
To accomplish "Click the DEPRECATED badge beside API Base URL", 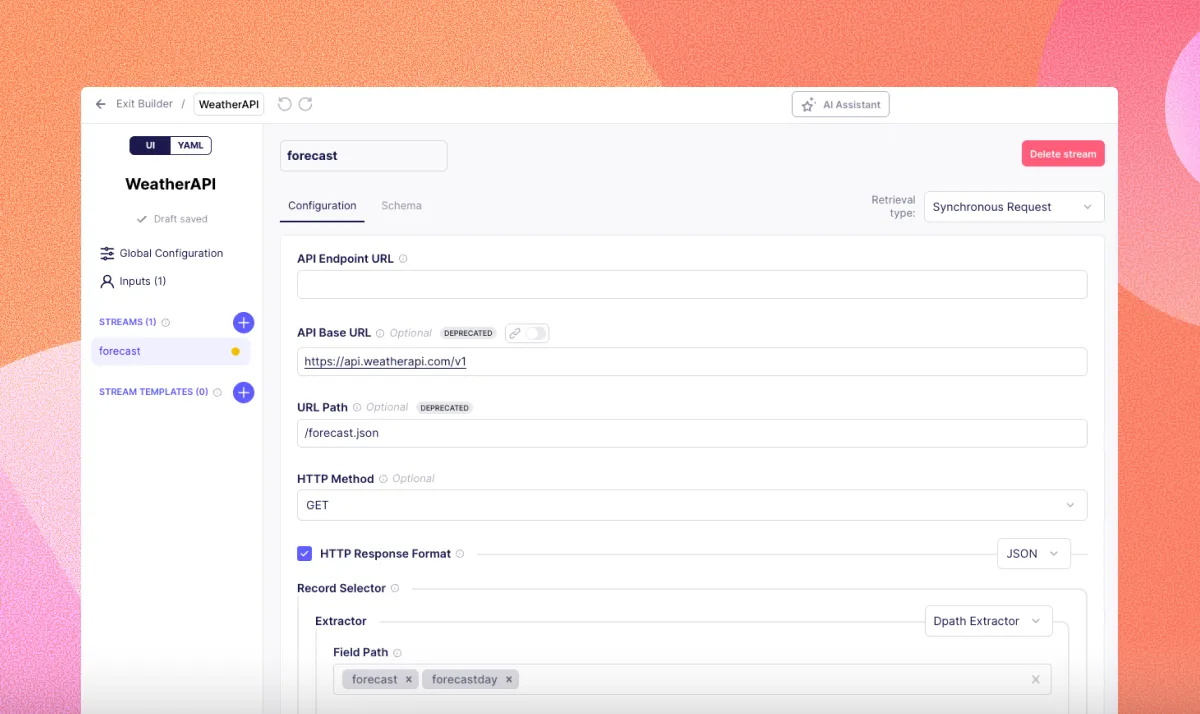I will 469,333.
